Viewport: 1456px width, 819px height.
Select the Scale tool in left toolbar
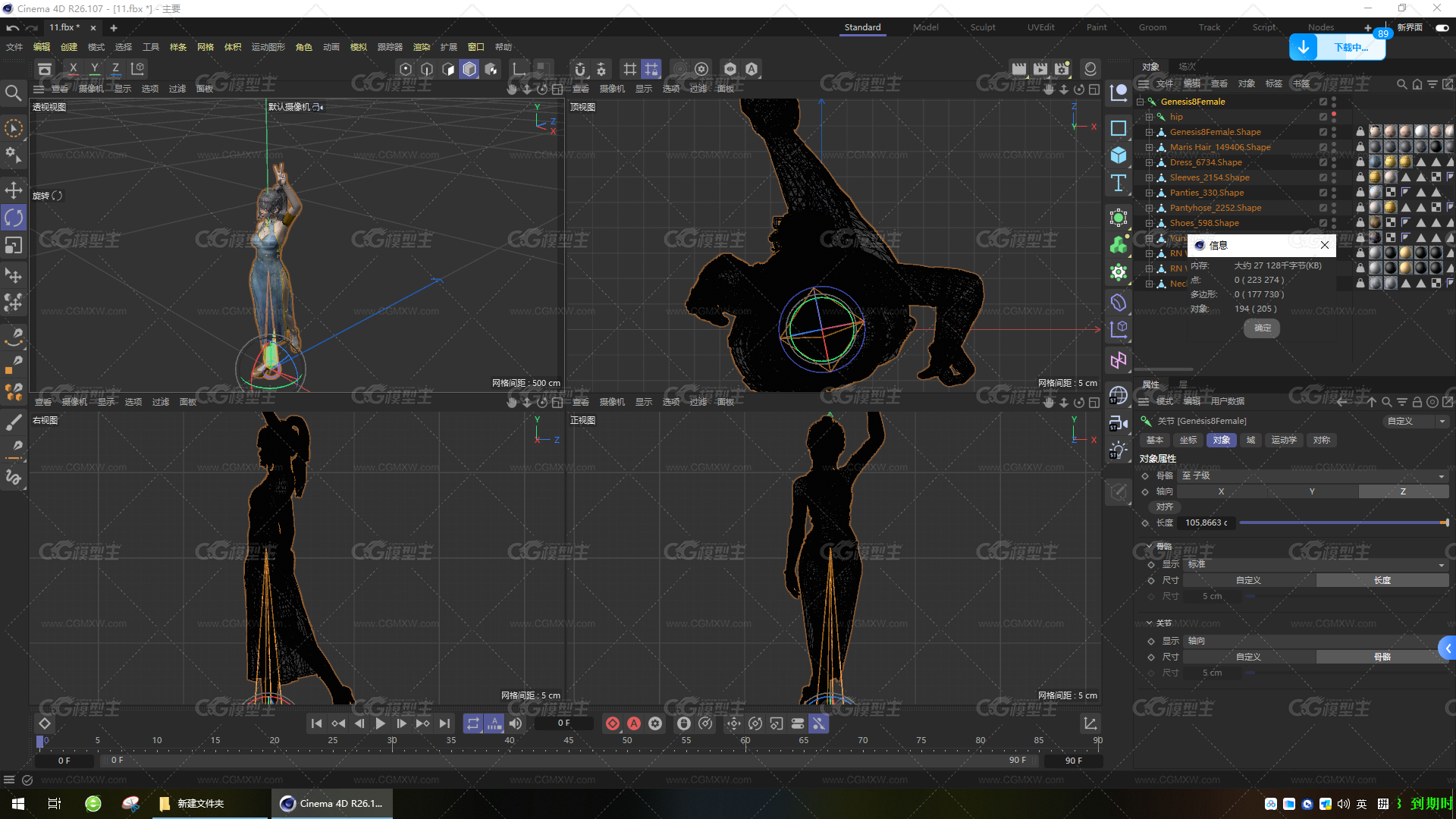coord(14,245)
